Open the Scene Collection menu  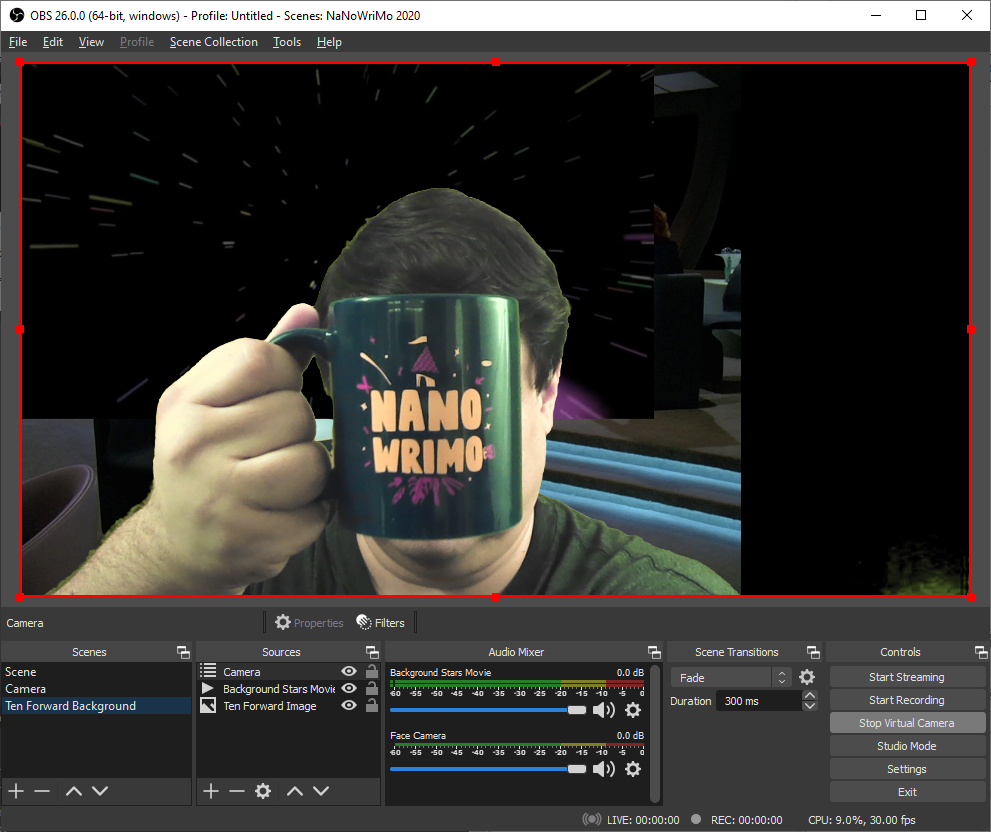214,42
